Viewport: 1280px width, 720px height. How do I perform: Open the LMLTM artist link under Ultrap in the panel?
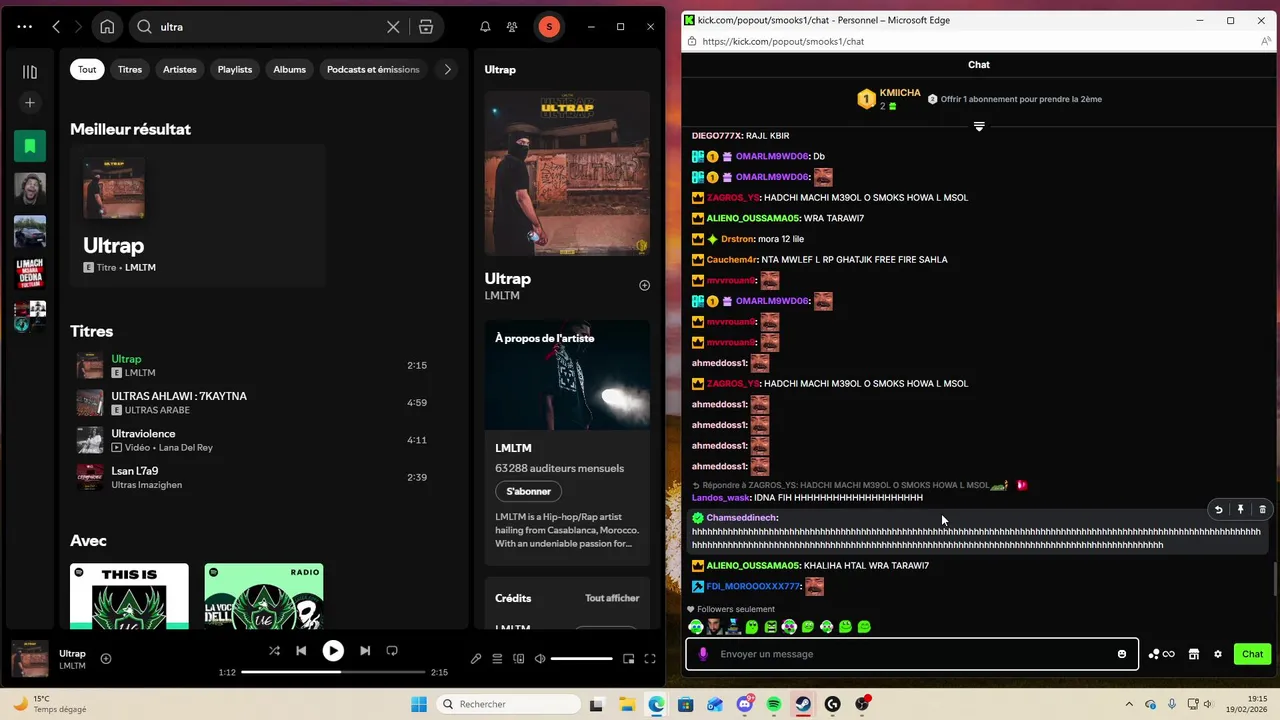502,296
